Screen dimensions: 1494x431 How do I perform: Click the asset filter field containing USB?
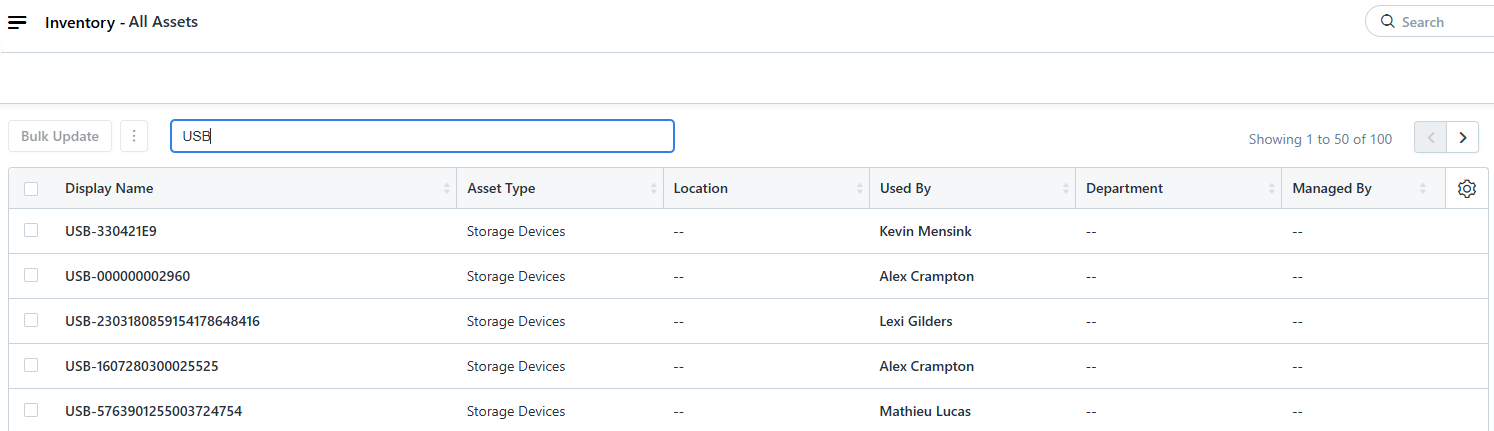422,136
